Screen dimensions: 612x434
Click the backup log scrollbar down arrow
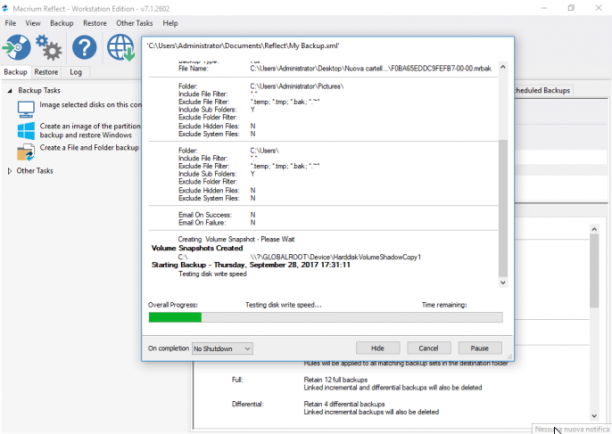503,283
